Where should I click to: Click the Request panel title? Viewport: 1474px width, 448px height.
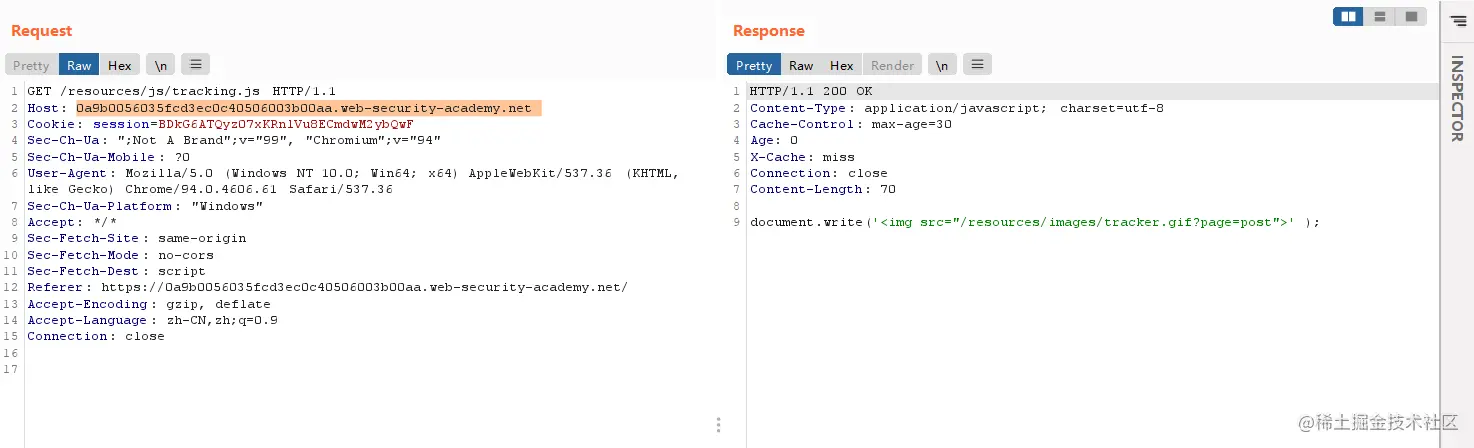tap(42, 31)
